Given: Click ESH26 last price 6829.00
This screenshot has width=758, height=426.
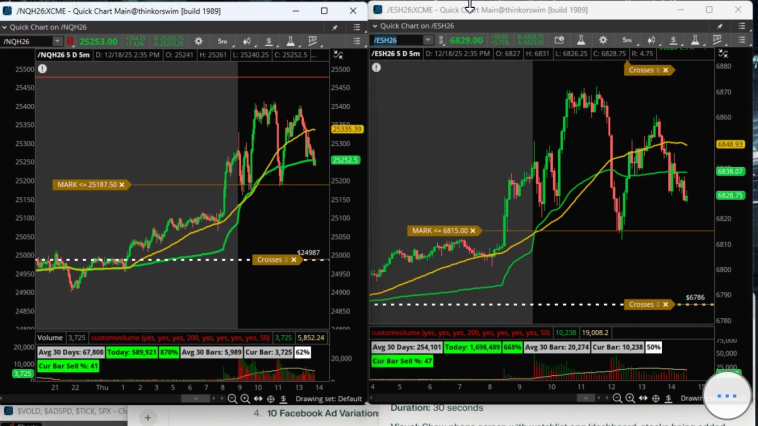Looking at the screenshot, I should click(x=466, y=40).
